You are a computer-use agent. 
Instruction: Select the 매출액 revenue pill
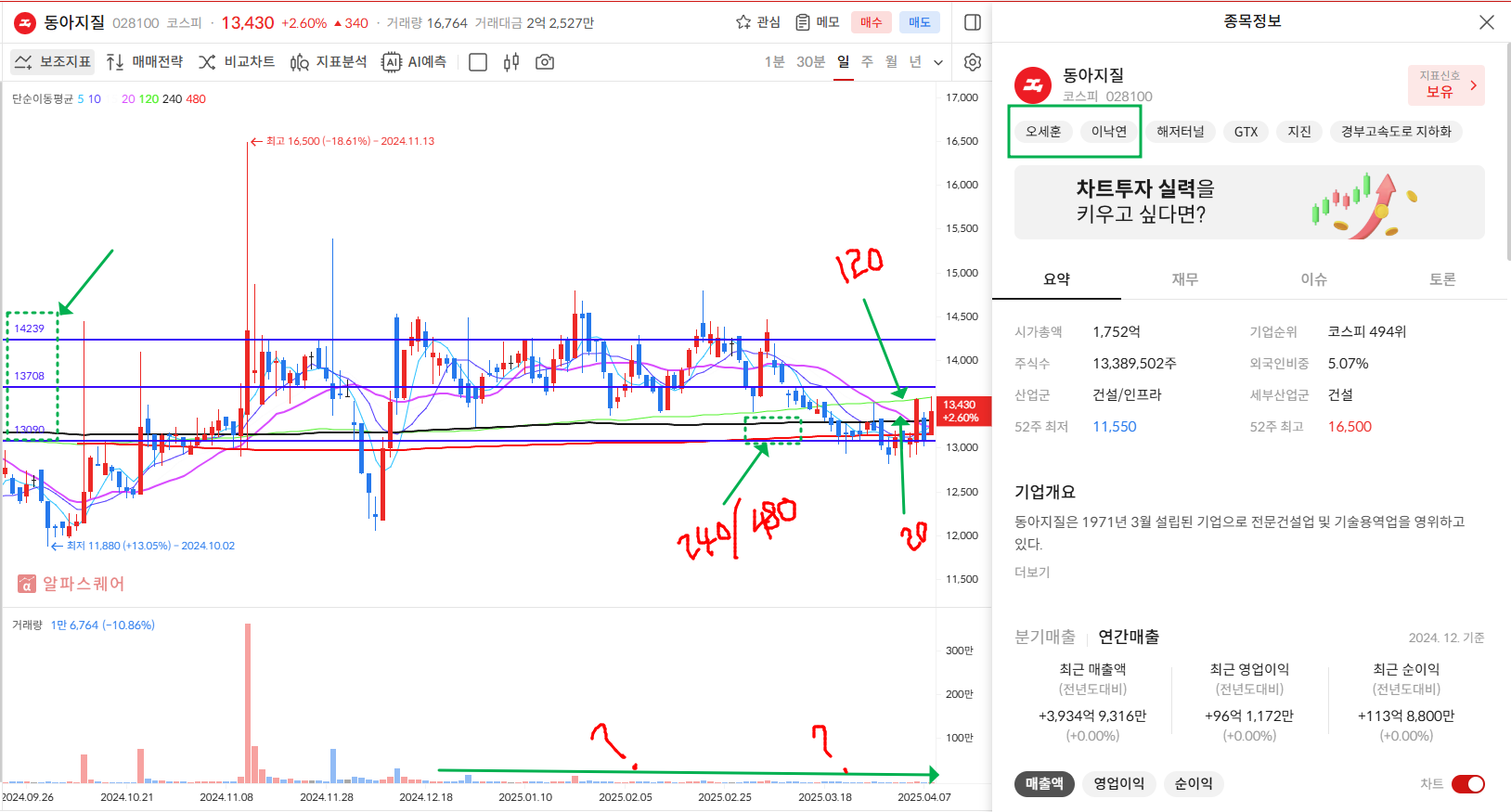point(1044,784)
